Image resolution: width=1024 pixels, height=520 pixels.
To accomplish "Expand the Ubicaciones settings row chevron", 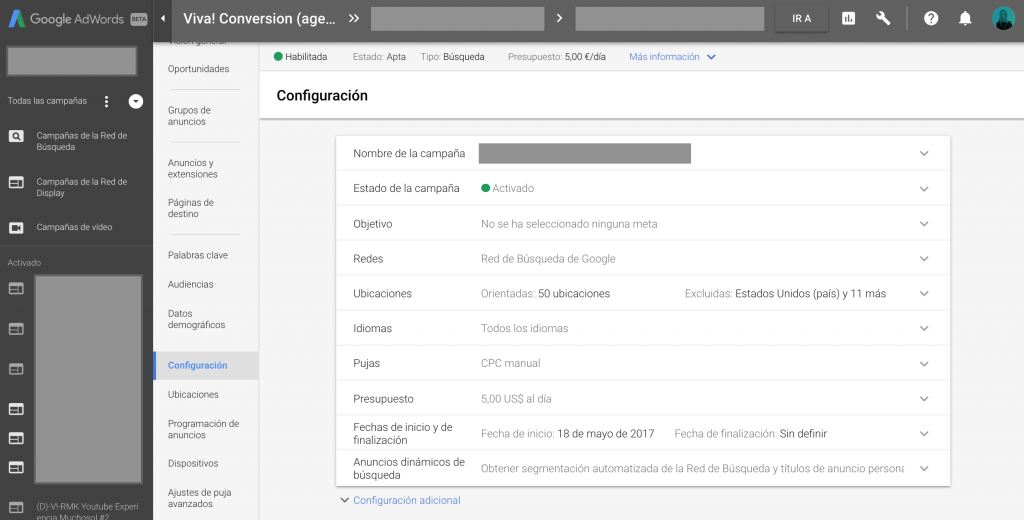I will pyautogui.click(x=924, y=294).
